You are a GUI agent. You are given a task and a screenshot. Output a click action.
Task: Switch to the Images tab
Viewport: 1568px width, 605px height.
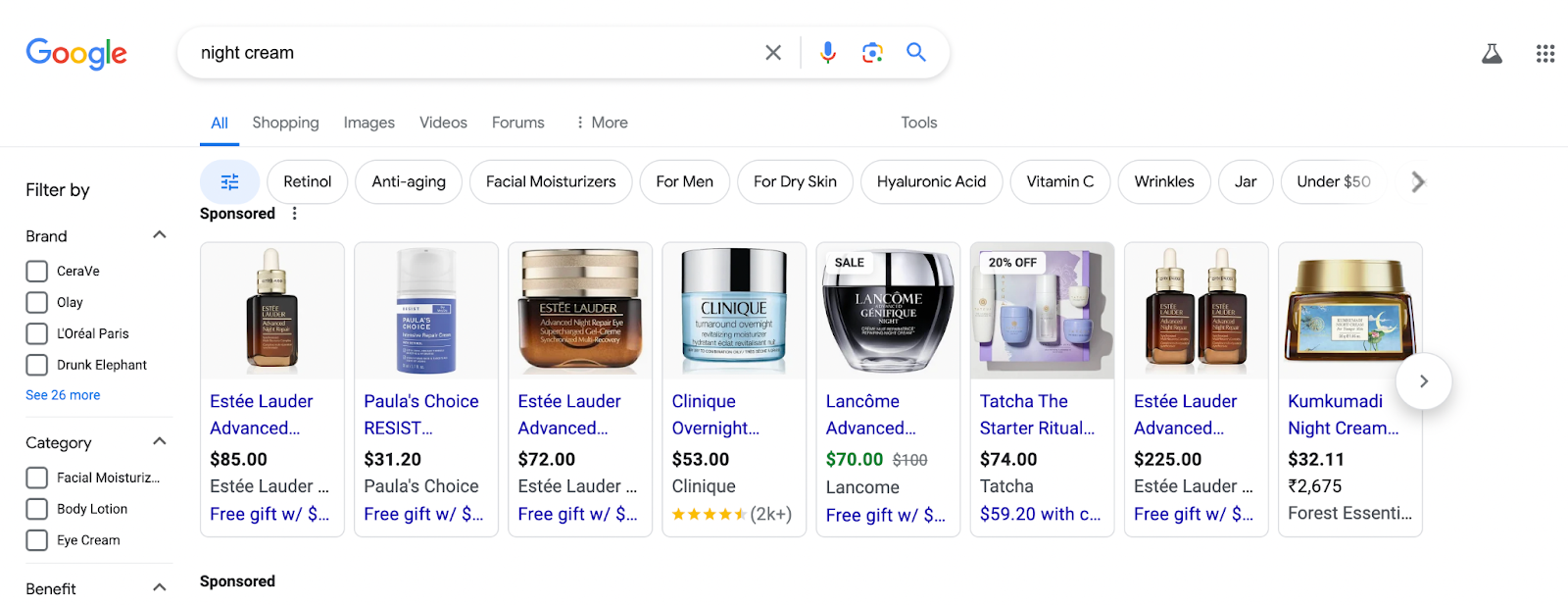(x=368, y=123)
